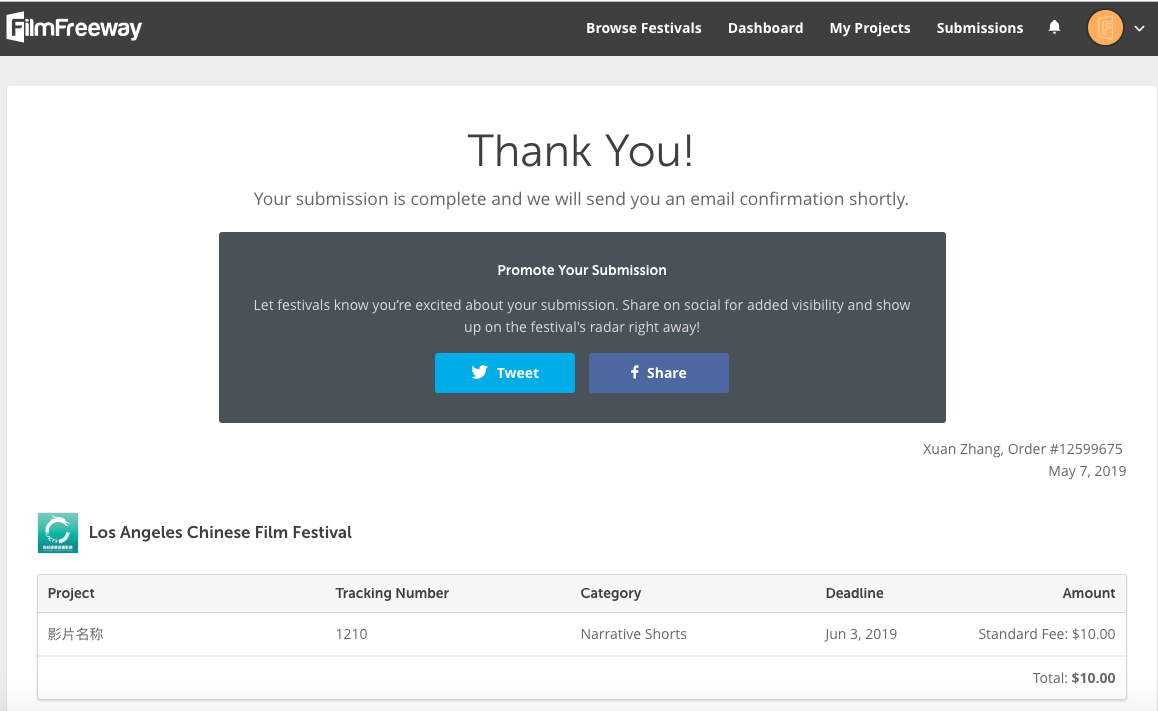Click Total: $10.00 row
Screen dimensions: 1158x711
[x=582, y=678]
